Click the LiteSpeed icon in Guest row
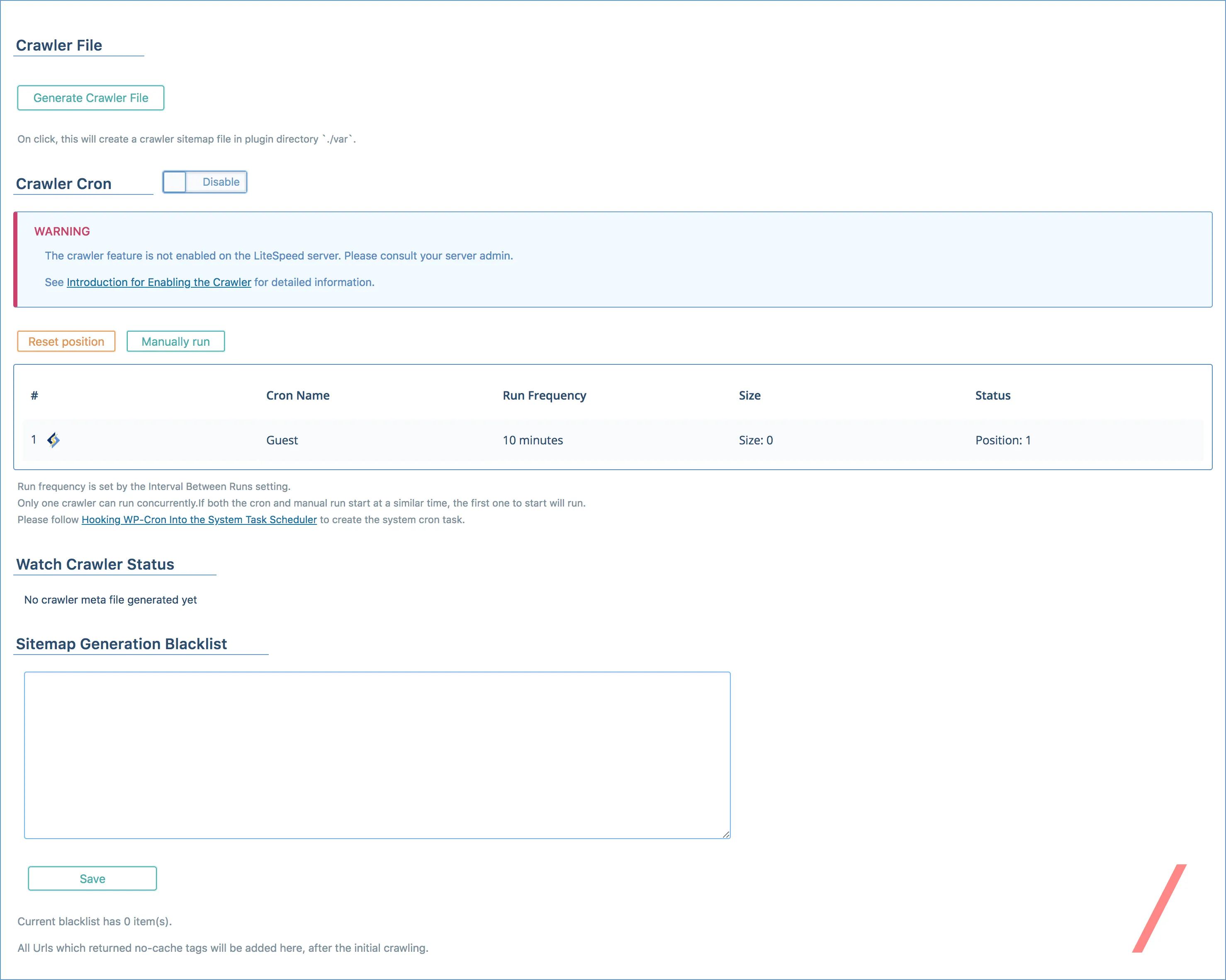Image resolution: width=1226 pixels, height=980 pixels. point(54,440)
